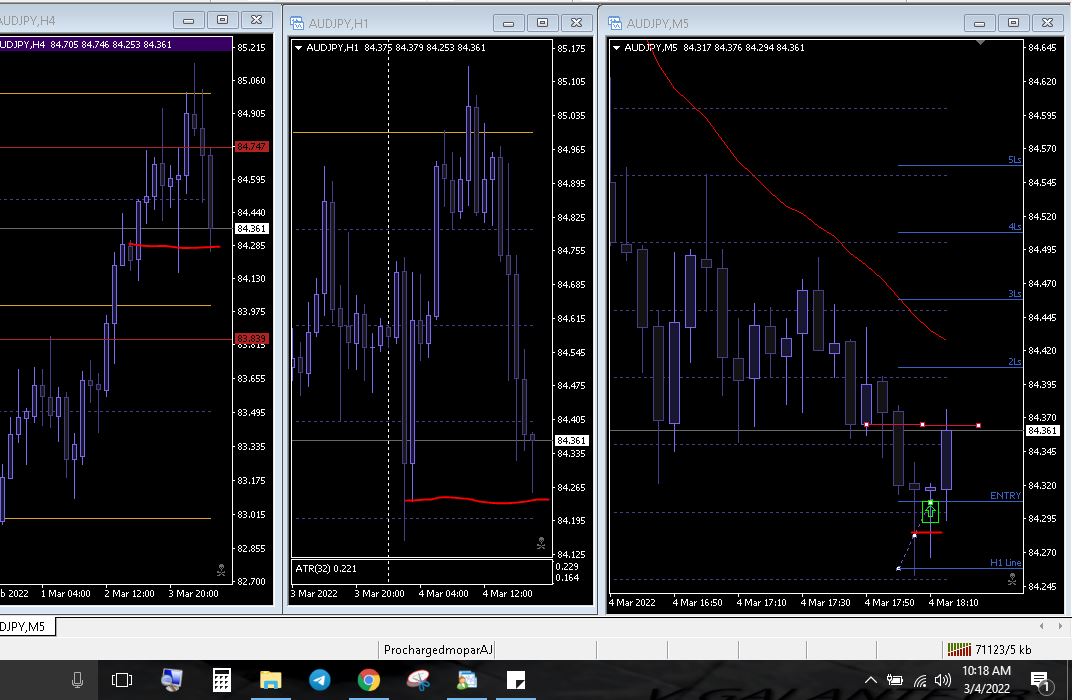Click the green buy arrow on M5 chart
The image size is (1072, 700).
pyautogui.click(x=930, y=511)
